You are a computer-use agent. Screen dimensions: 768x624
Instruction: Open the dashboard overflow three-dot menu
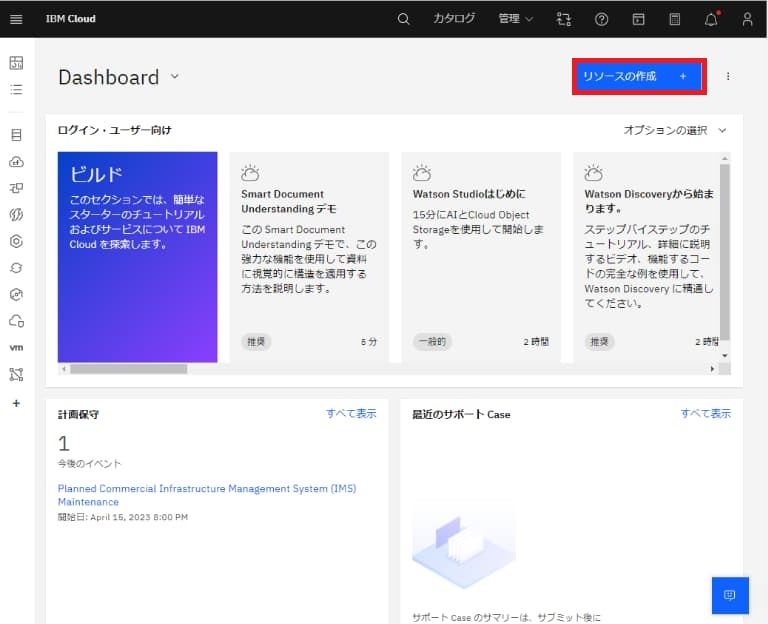click(x=727, y=76)
